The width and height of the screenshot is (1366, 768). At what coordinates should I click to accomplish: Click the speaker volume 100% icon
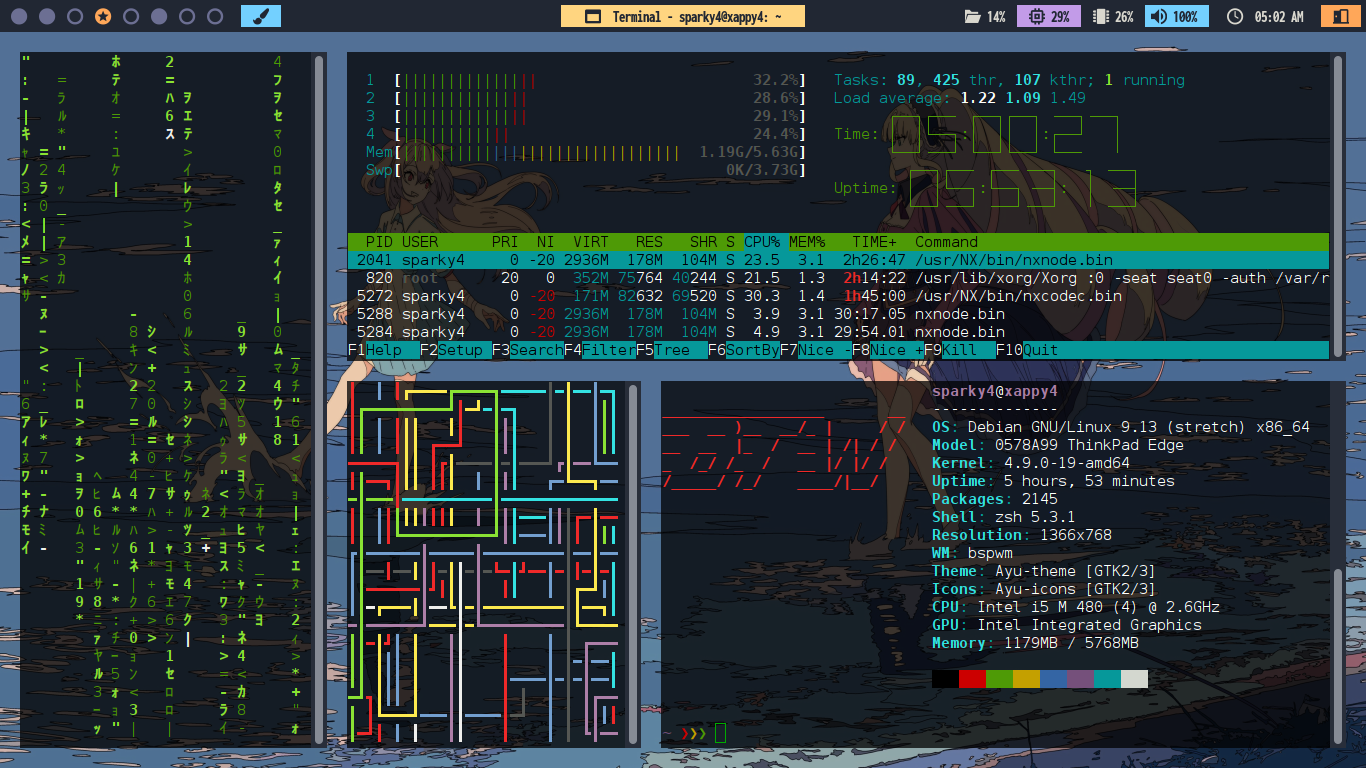click(1158, 17)
